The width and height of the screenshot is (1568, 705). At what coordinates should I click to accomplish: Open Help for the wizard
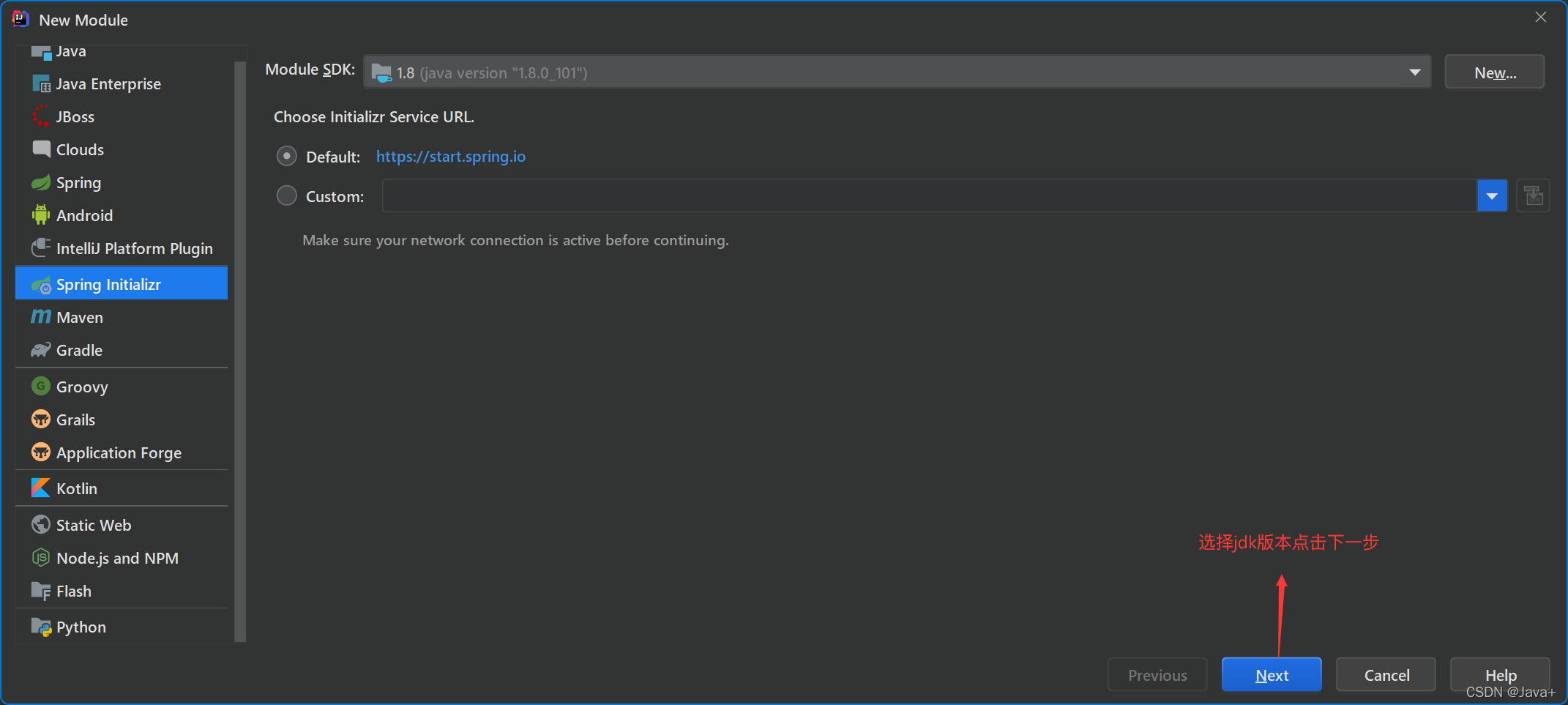point(1500,674)
